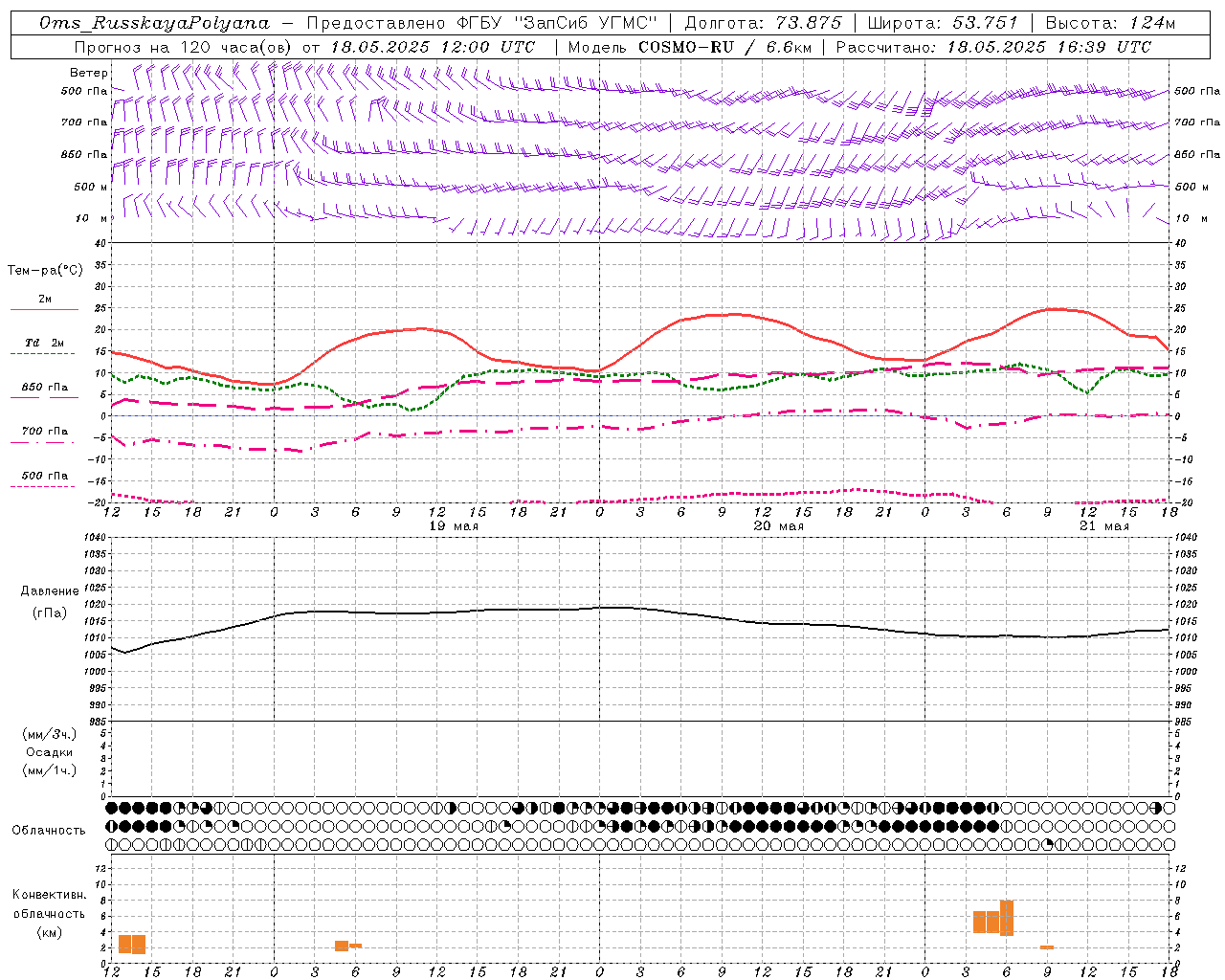Click the (мм/3ч.) precipitation unit label
The image size is (1225, 980).
(x=50, y=734)
